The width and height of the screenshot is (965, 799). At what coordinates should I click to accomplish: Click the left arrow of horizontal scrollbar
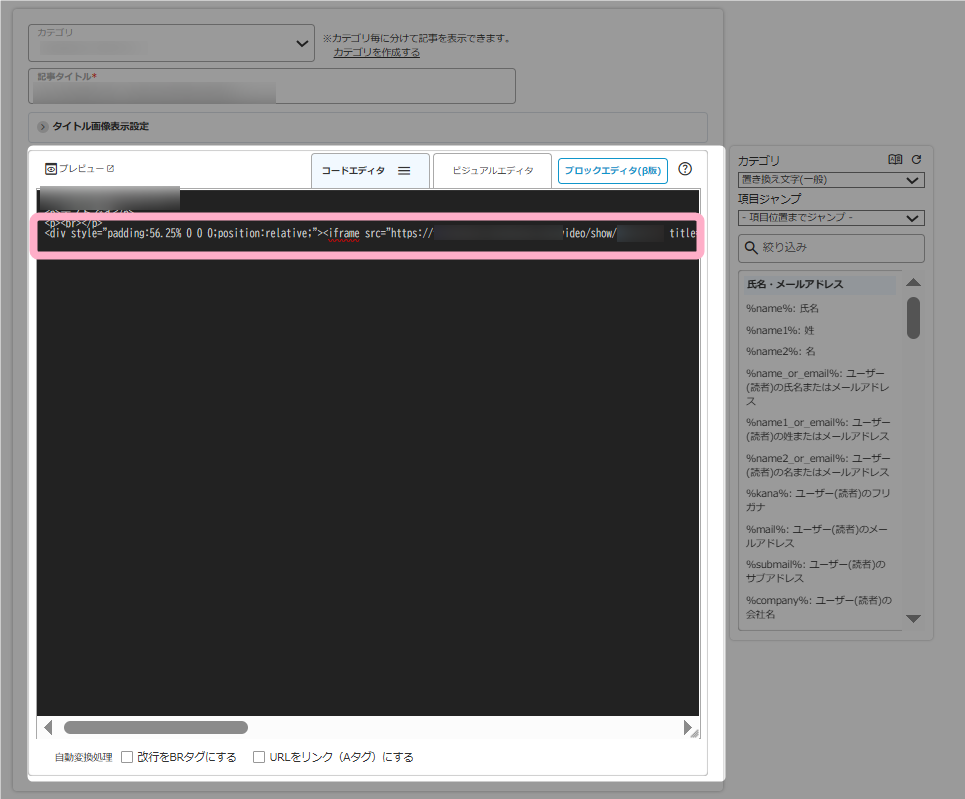pyautogui.click(x=48, y=727)
